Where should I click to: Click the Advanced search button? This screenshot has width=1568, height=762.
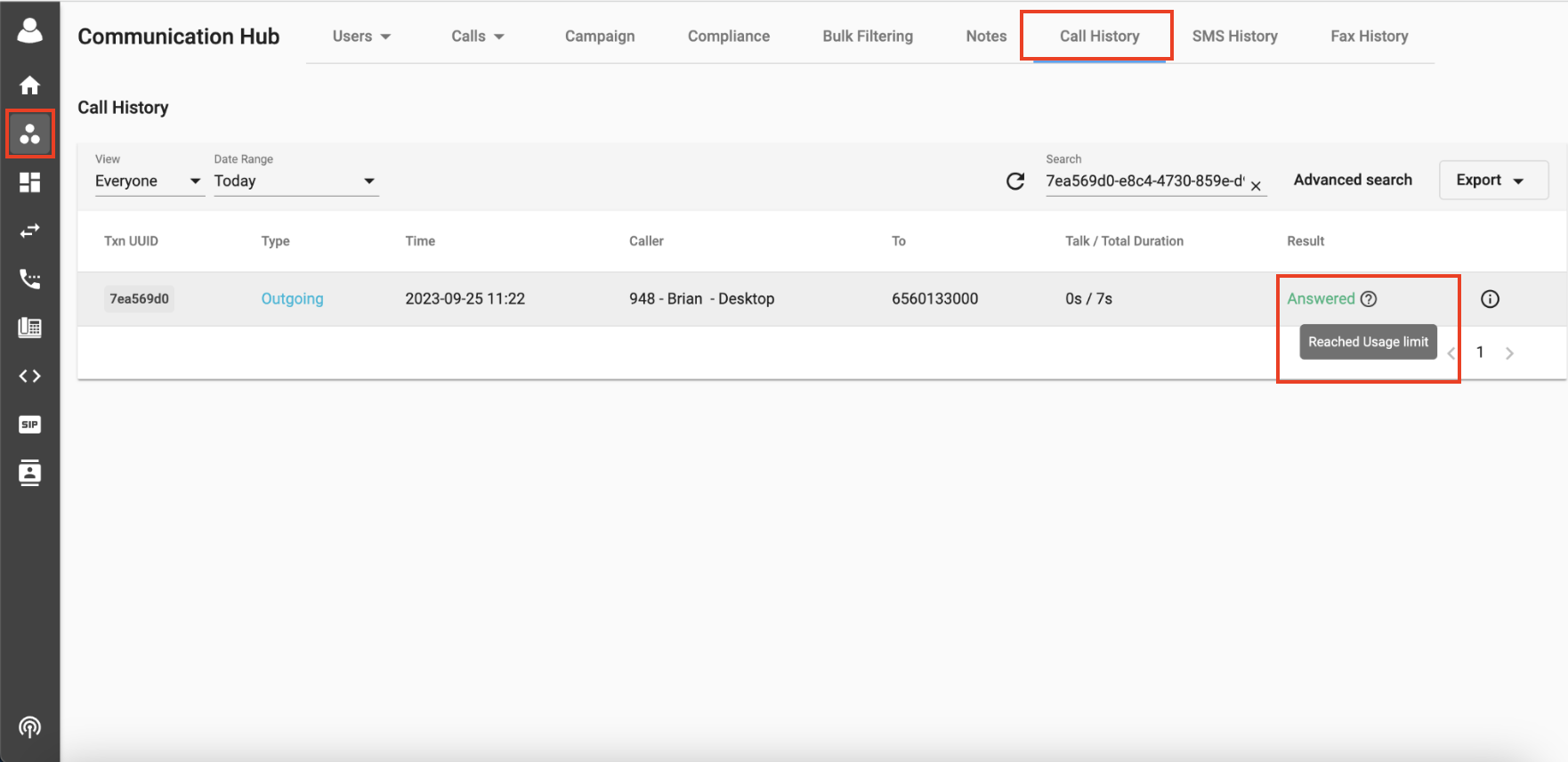(x=1353, y=180)
